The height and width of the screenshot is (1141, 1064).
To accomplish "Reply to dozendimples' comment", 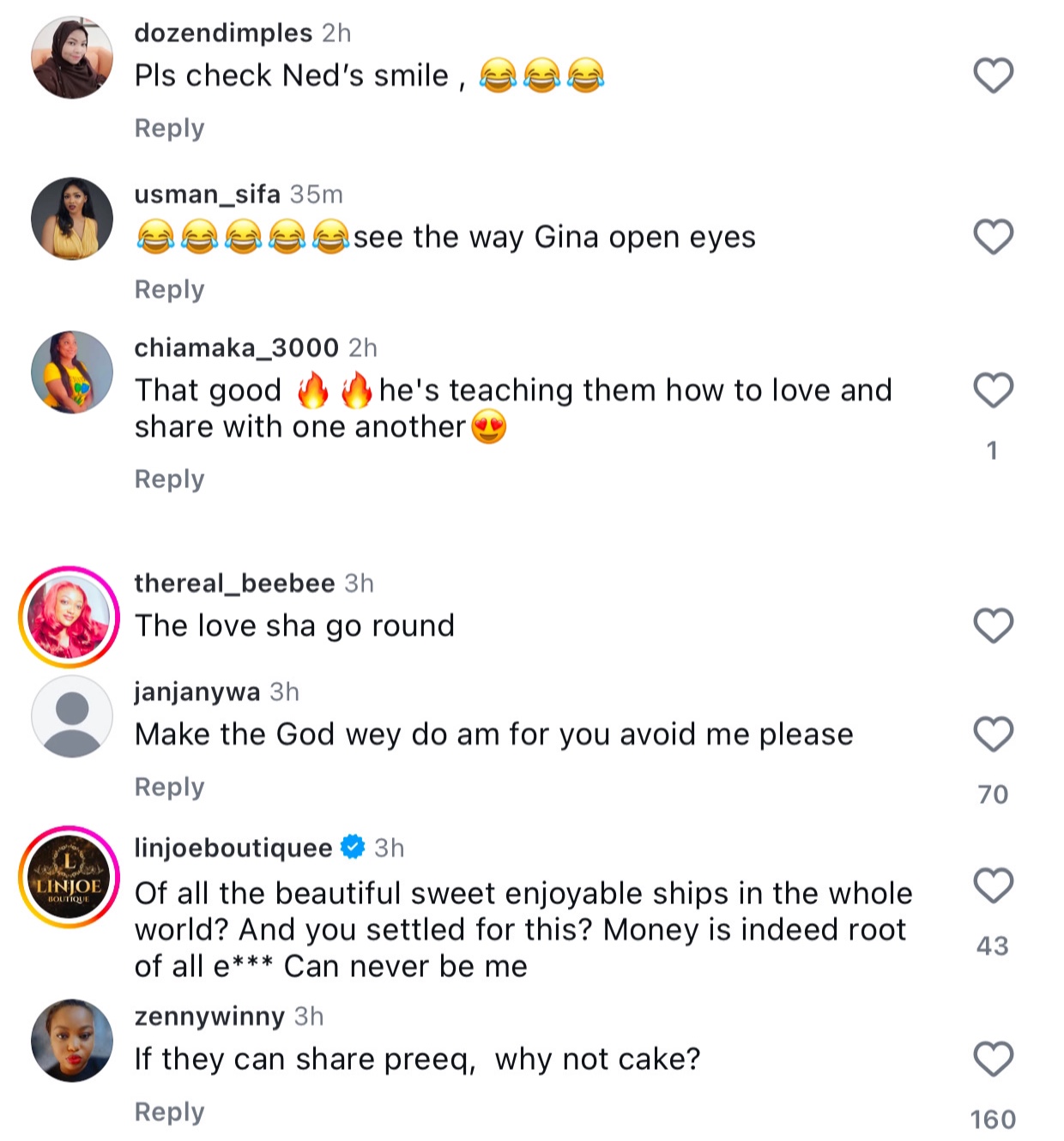I will (169, 129).
